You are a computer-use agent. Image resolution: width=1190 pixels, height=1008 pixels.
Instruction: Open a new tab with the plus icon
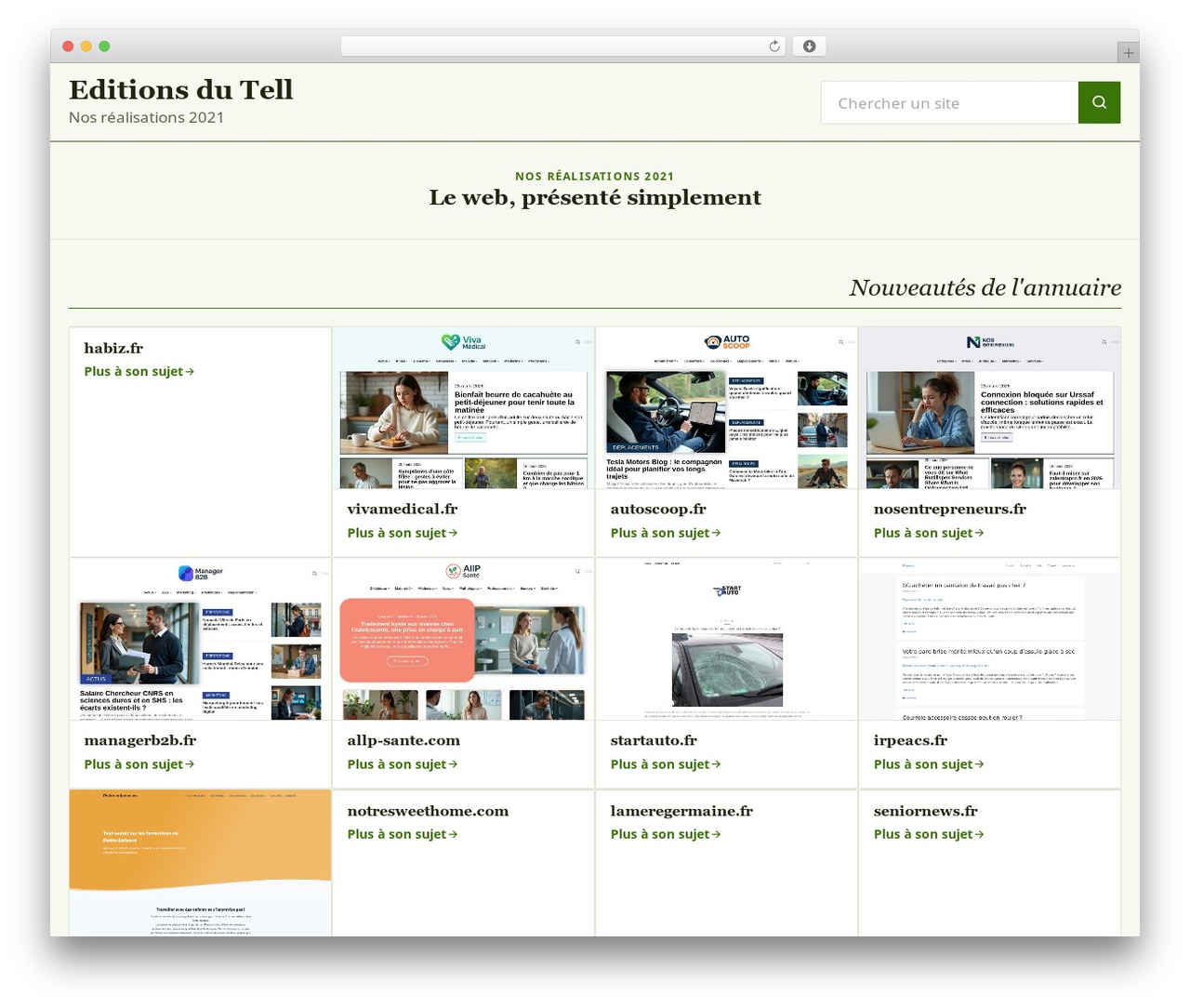[x=1128, y=53]
